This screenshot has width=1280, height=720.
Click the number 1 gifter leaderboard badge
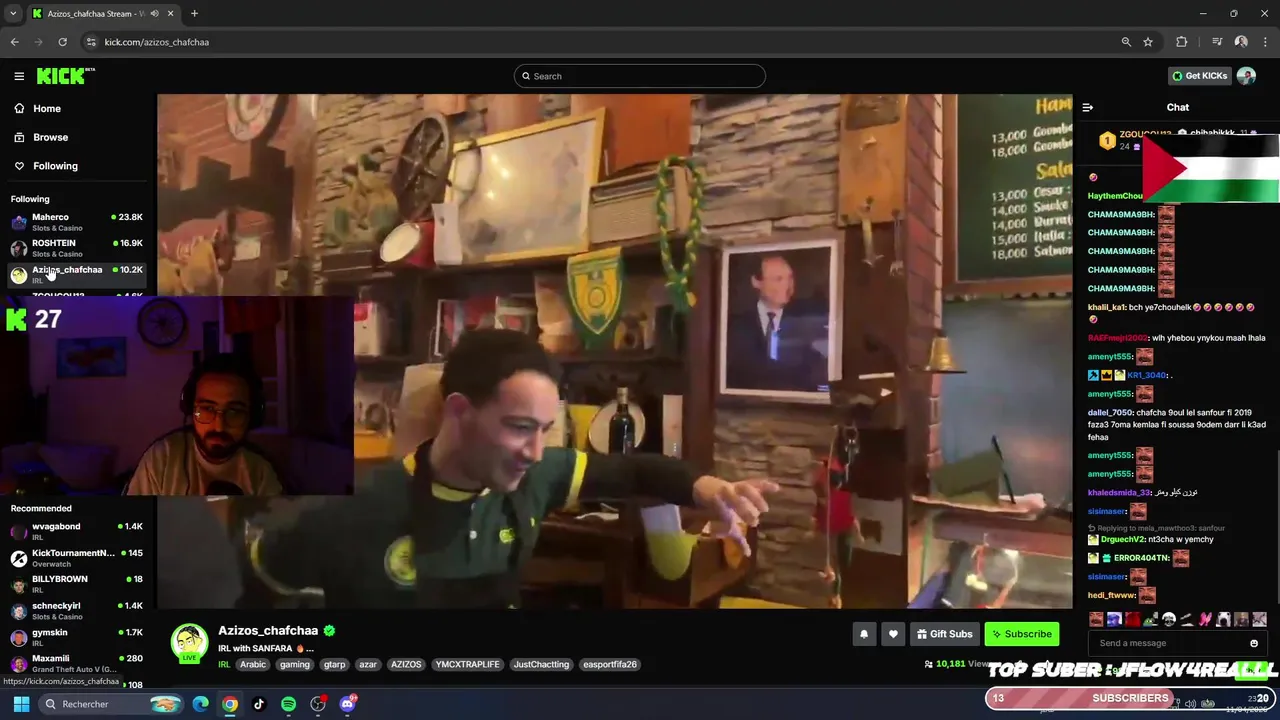(1107, 141)
